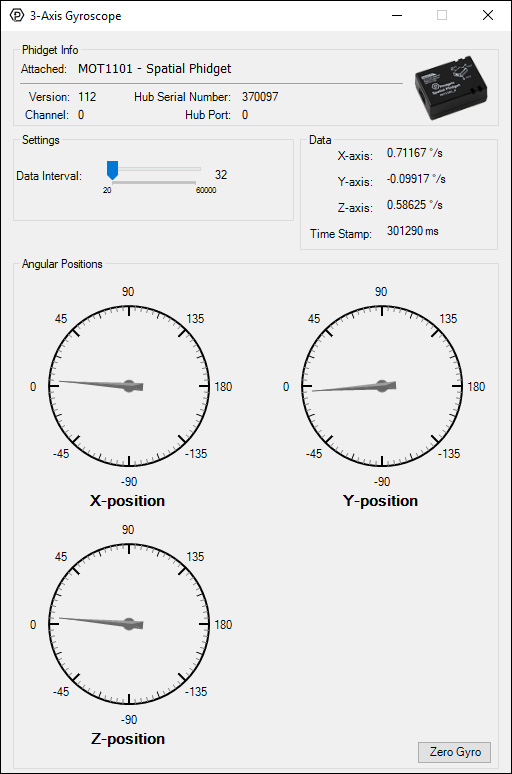
Task: Click the Z-position gauge dial
Action: 129,624
